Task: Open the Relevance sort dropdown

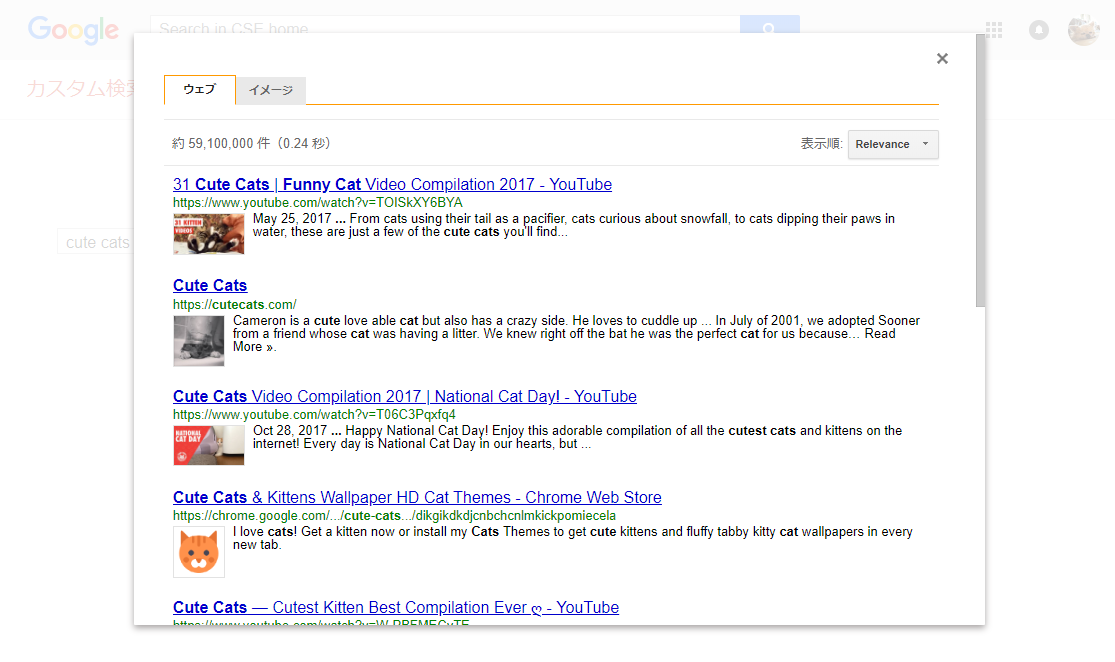Action: point(893,144)
